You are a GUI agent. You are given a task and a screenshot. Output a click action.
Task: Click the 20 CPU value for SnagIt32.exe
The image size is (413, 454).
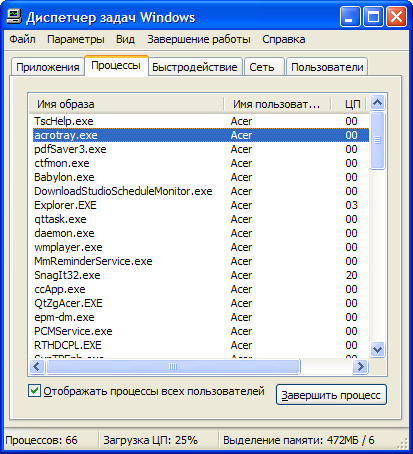[x=351, y=275]
